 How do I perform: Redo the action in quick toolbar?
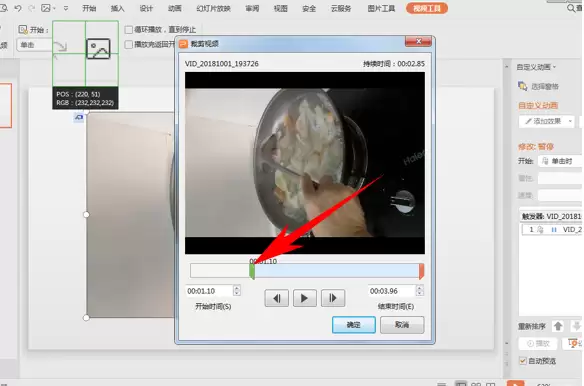tap(31, 8)
